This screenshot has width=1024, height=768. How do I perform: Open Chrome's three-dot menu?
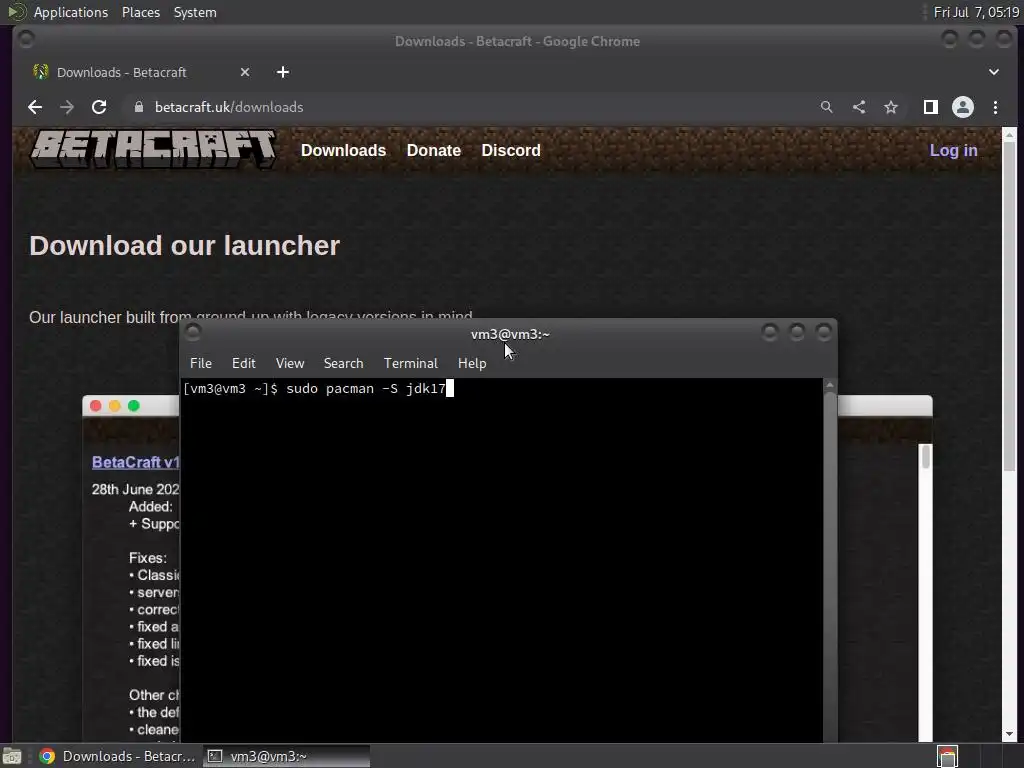point(995,107)
